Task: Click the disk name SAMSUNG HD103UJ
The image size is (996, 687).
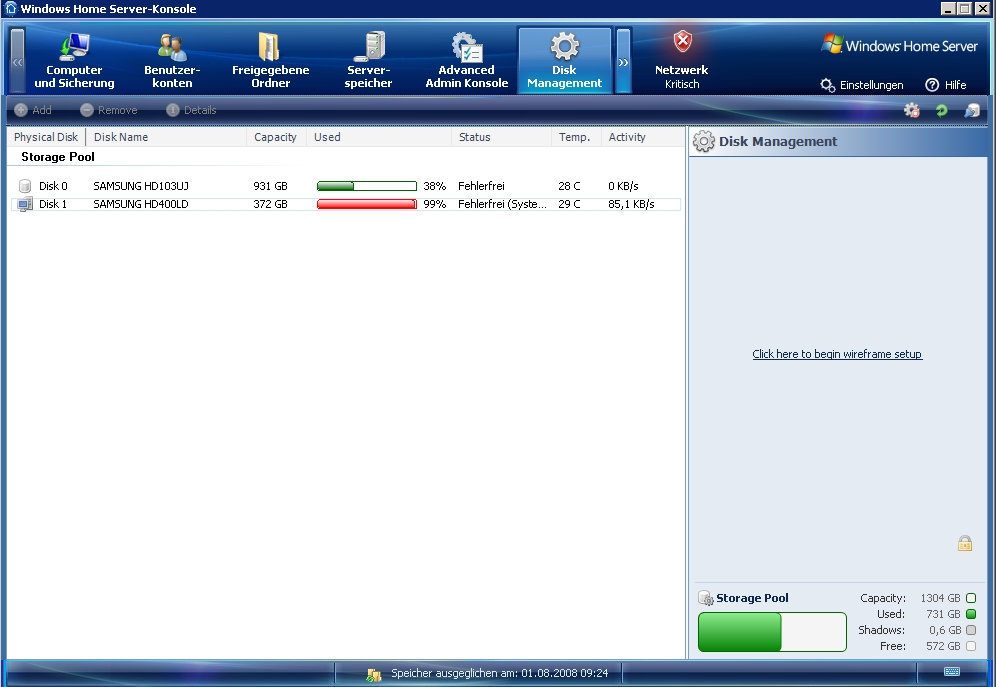Action: pyautogui.click(x=141, y=186)
